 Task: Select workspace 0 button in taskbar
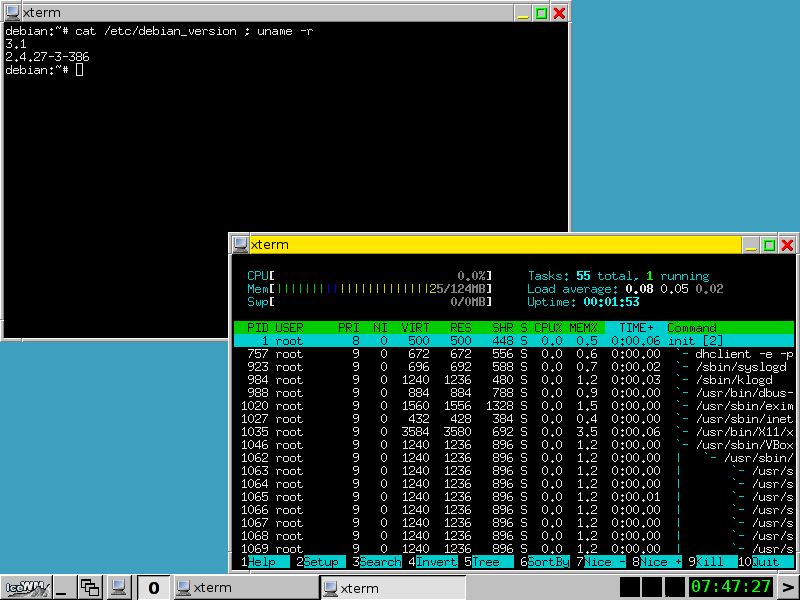[x=153, y=588]
